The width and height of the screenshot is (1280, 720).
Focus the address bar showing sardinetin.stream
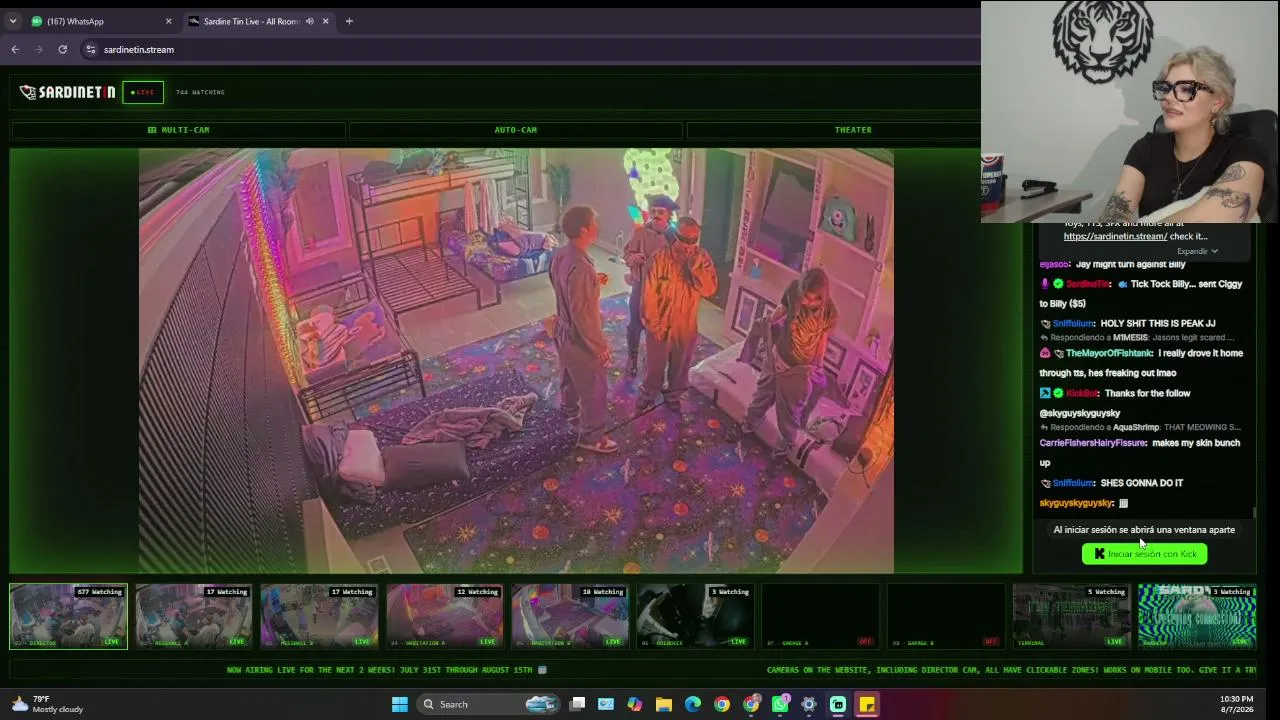pos(530,49)
